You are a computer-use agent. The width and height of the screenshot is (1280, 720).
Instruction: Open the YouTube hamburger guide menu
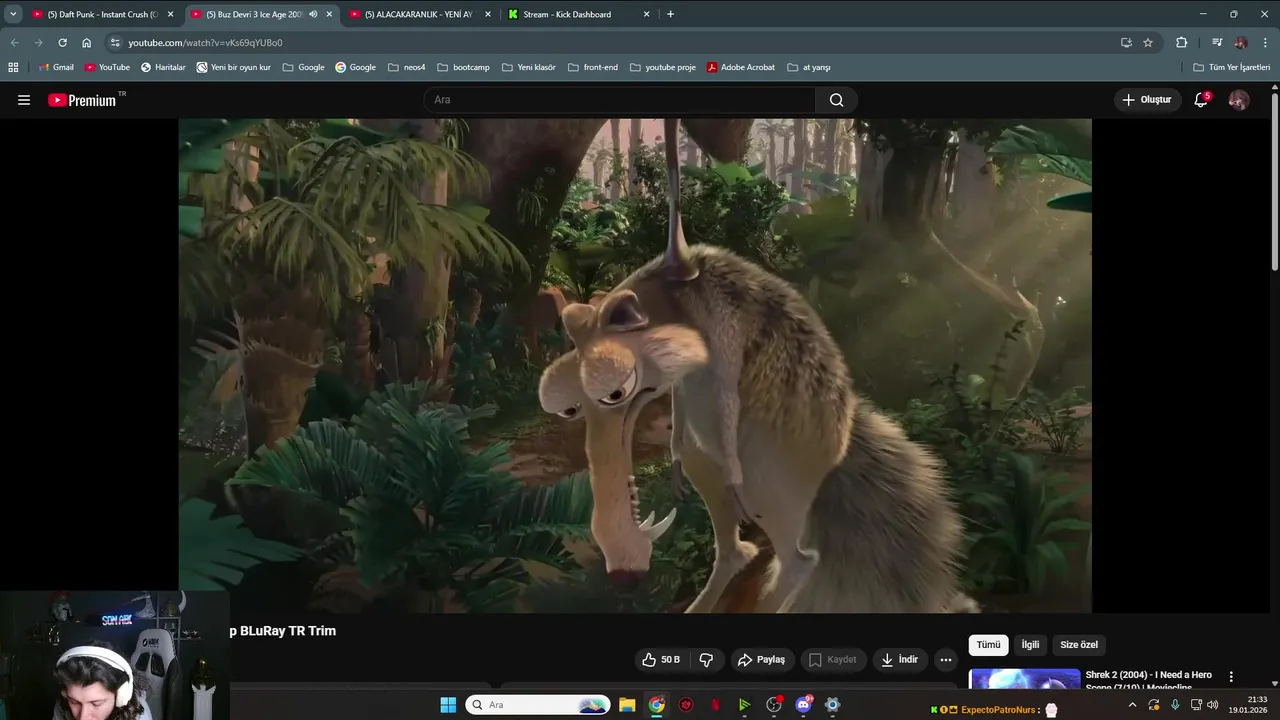[24, 100]
